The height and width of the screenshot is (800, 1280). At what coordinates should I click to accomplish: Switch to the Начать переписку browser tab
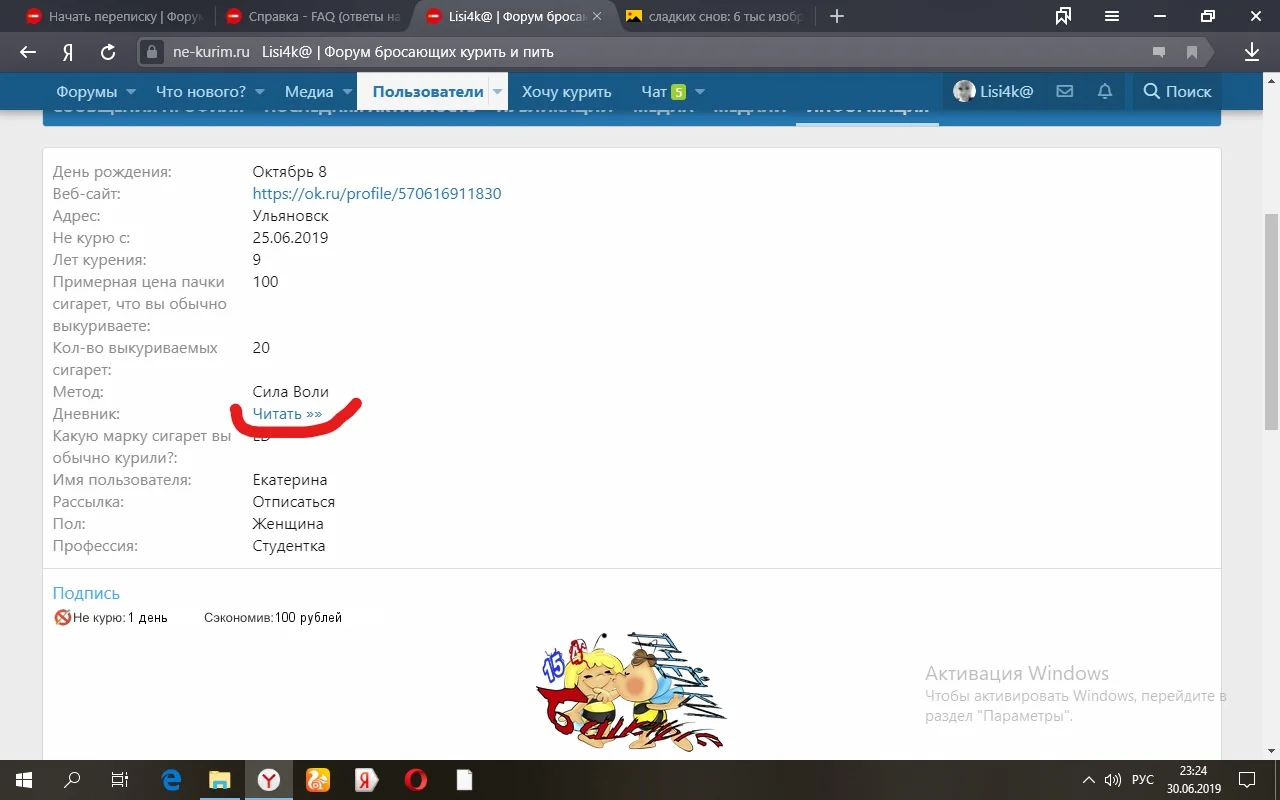[x=115, y=16]
